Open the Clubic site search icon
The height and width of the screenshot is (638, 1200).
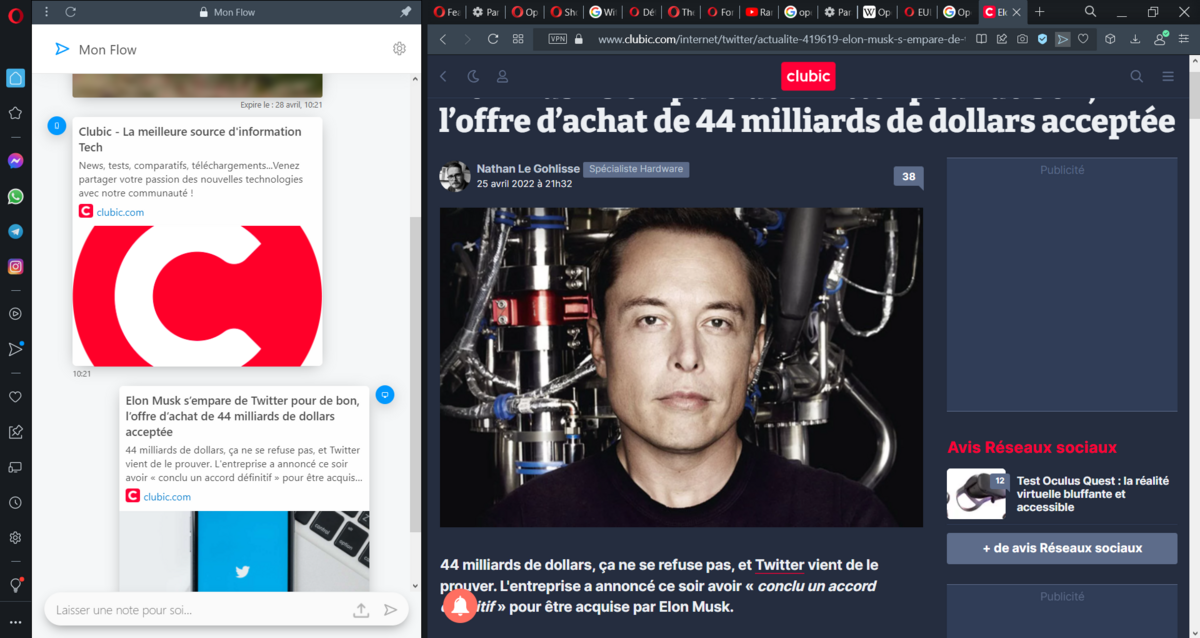[1136, 76]
